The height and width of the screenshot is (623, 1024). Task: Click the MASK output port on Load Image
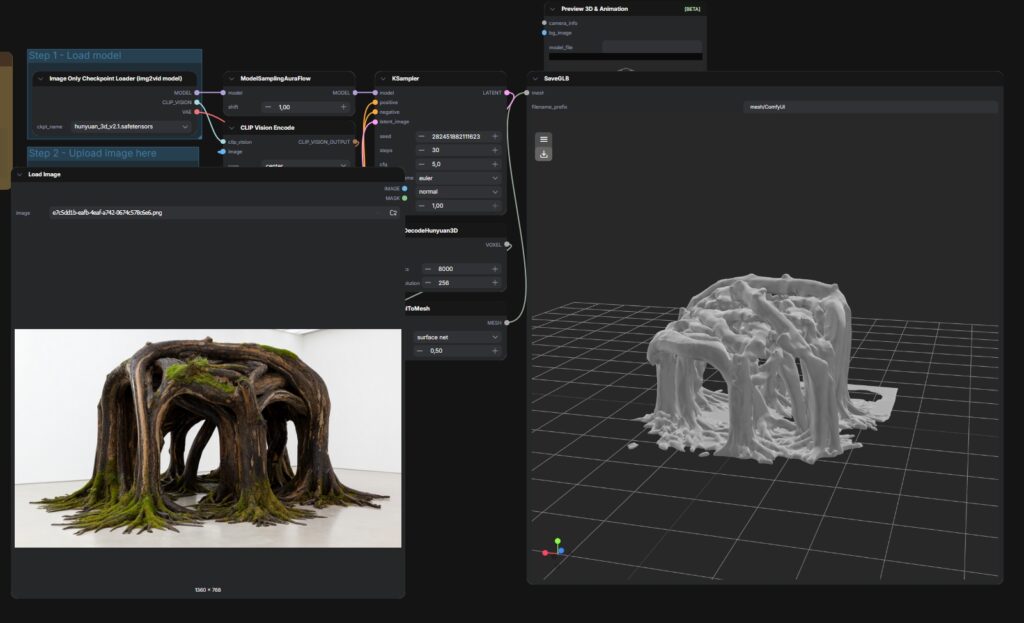404,198
